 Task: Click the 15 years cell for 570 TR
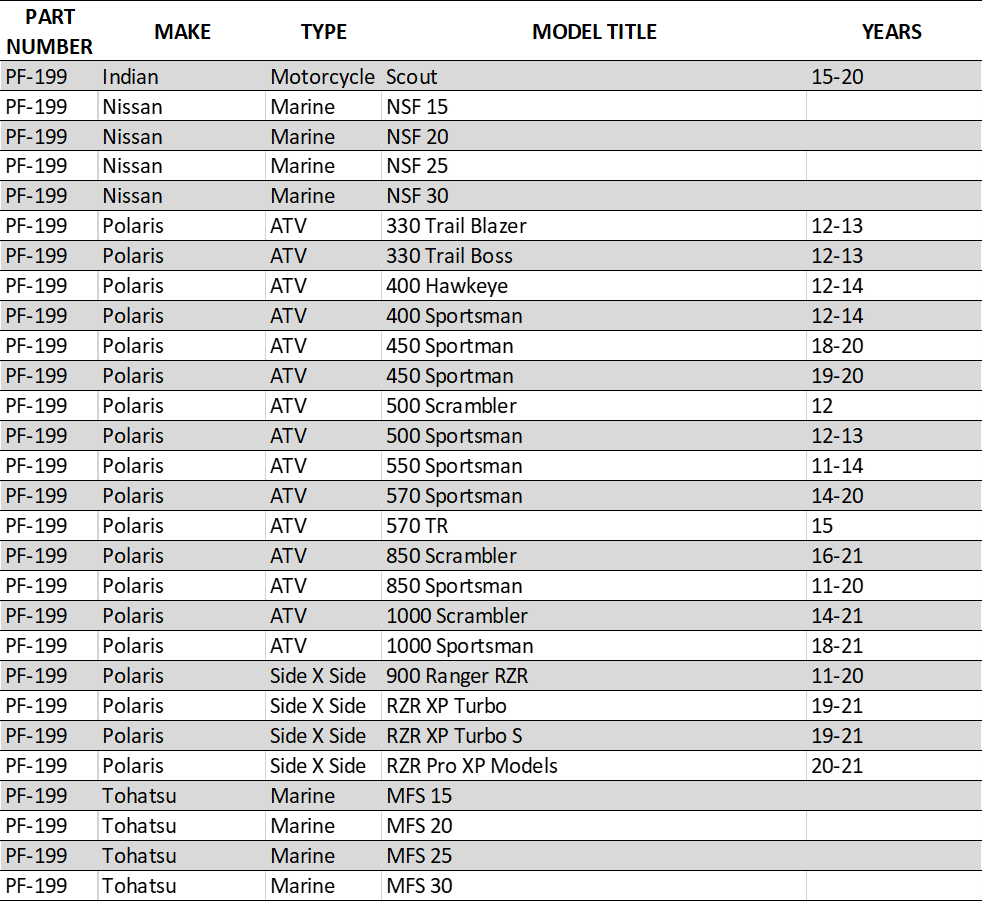point(894,526)
